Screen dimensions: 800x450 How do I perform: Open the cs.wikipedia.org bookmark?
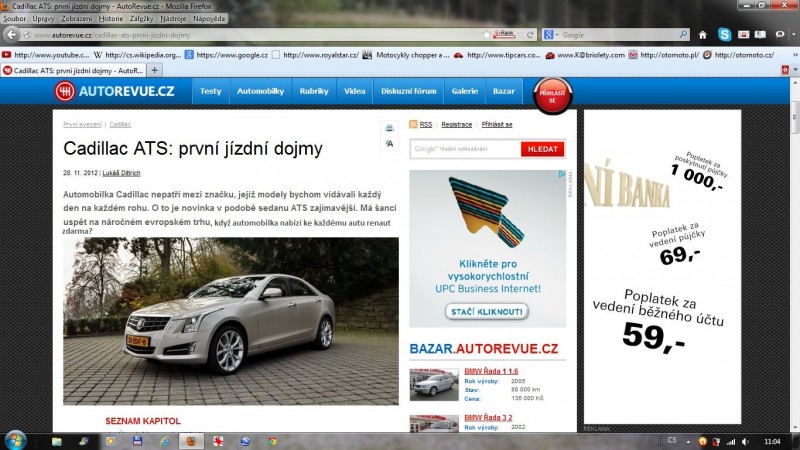138,55
